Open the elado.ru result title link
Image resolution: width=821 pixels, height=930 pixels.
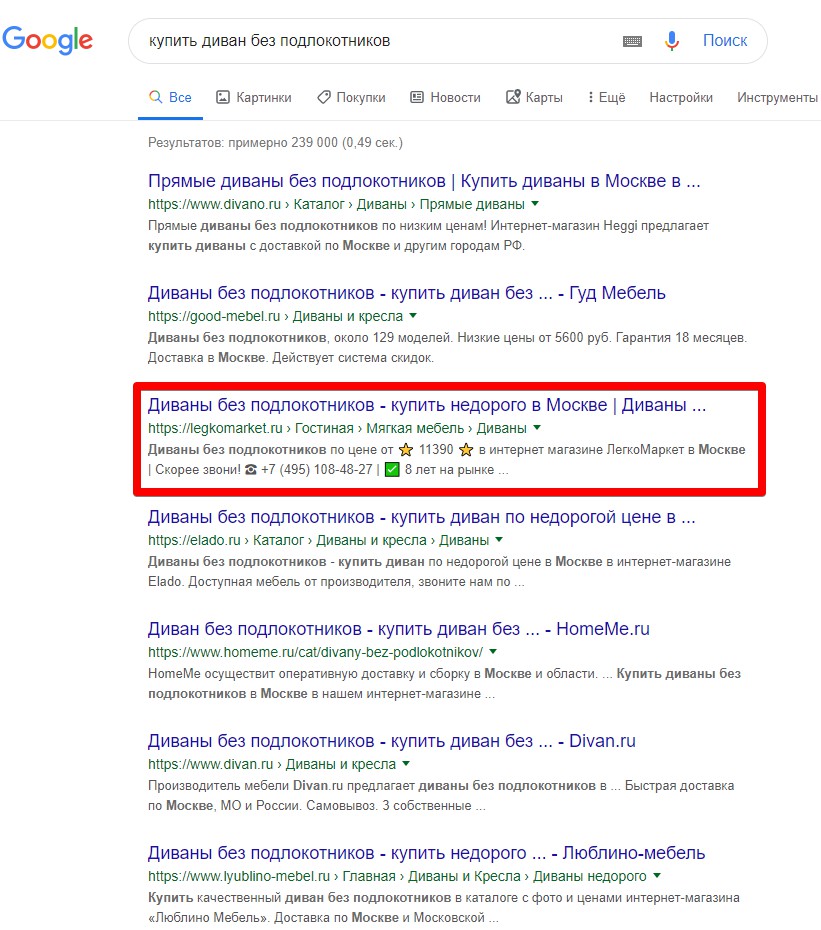tap(421, 517)
